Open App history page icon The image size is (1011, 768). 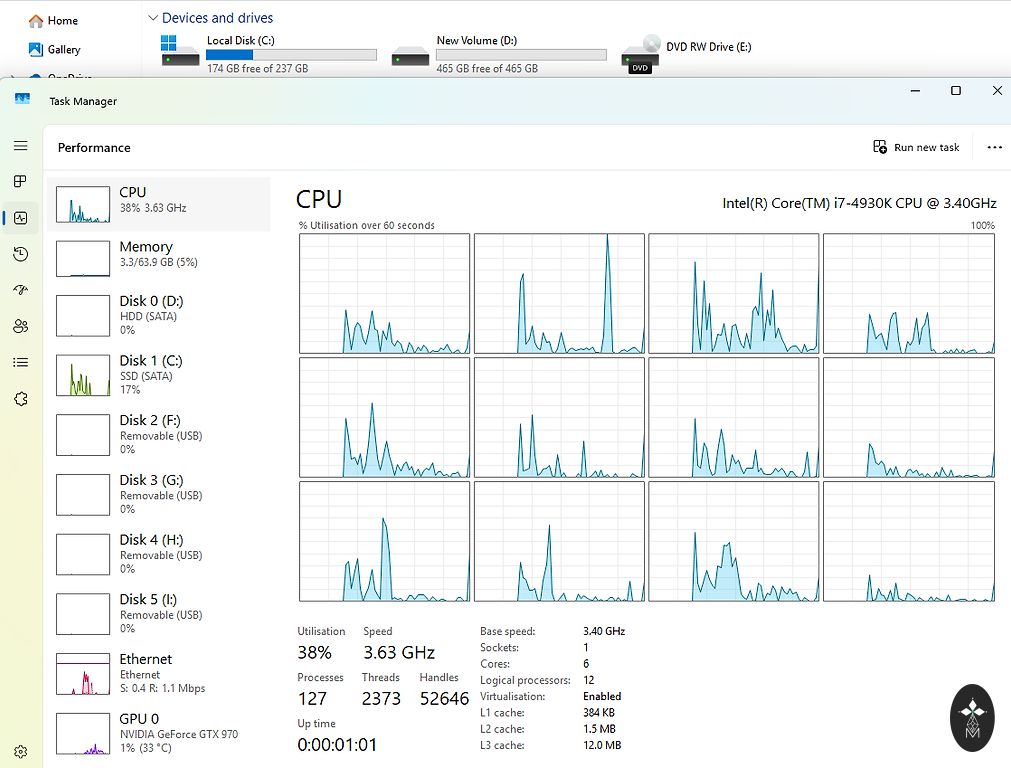coord(20,254)
